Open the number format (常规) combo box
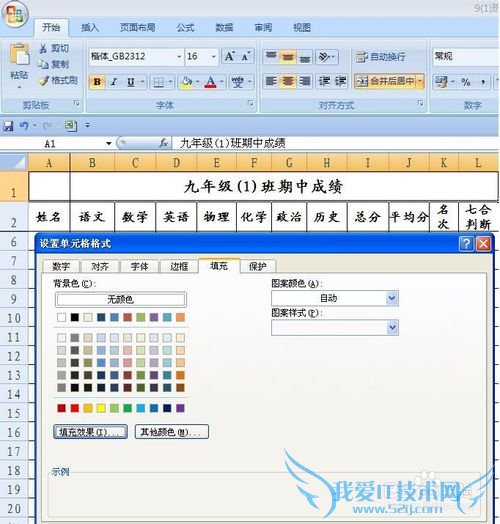The width and height of the screenshot is (500, 524). 465,56
